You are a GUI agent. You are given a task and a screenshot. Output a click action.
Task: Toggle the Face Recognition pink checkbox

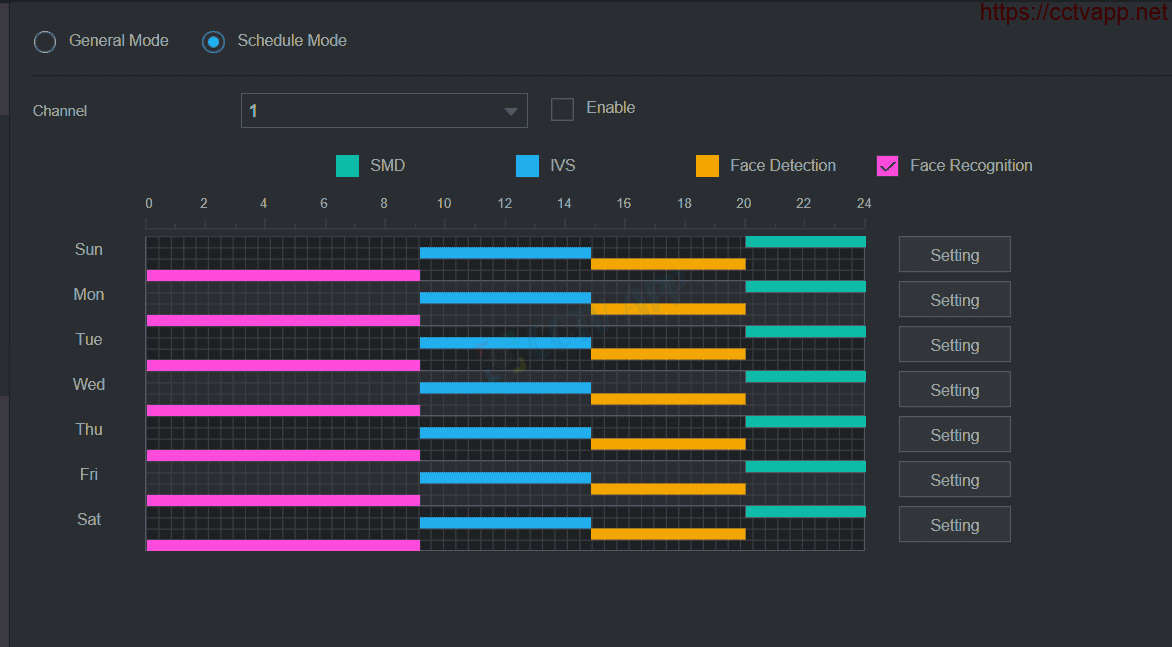[x=887, y=166]
